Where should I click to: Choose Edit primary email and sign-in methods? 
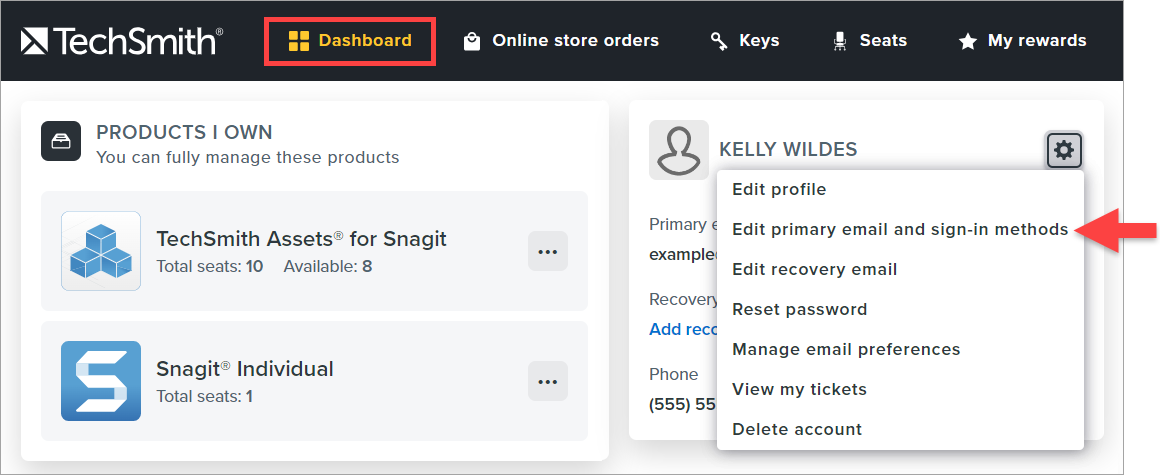coord(900,229)
